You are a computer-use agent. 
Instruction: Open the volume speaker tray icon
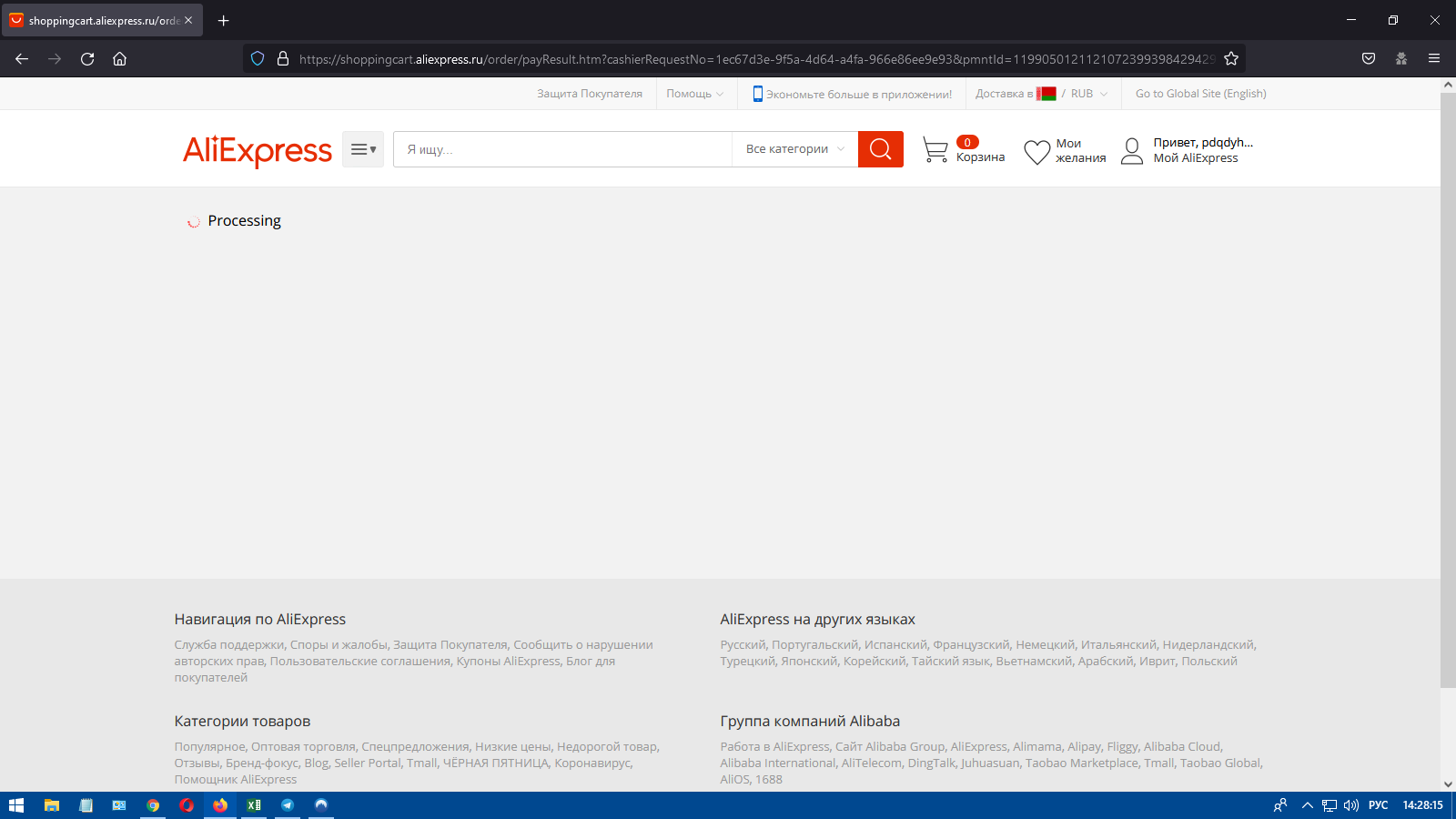pos(1351,805)
